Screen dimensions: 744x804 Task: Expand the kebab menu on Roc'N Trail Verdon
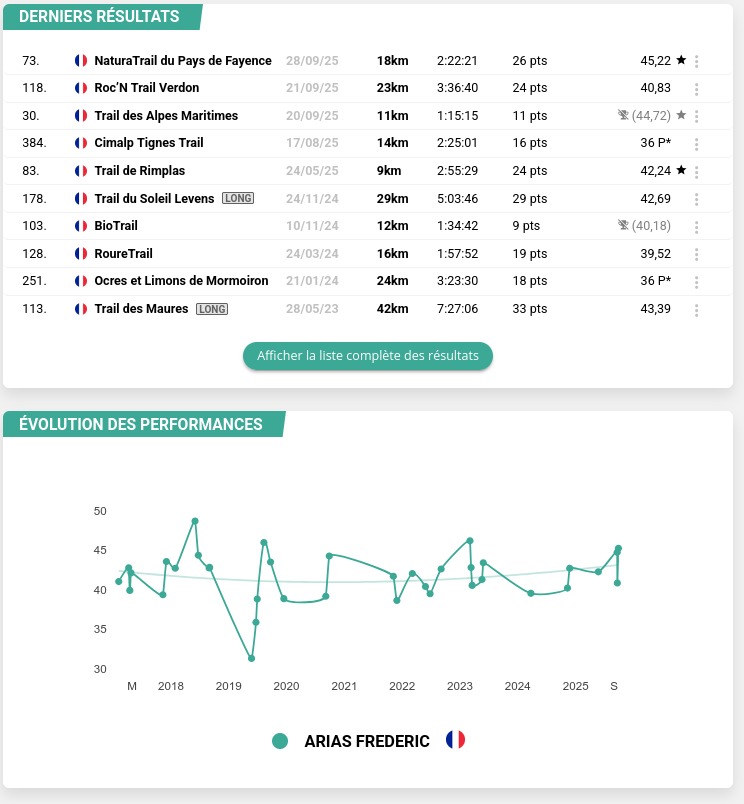(697, 89)
